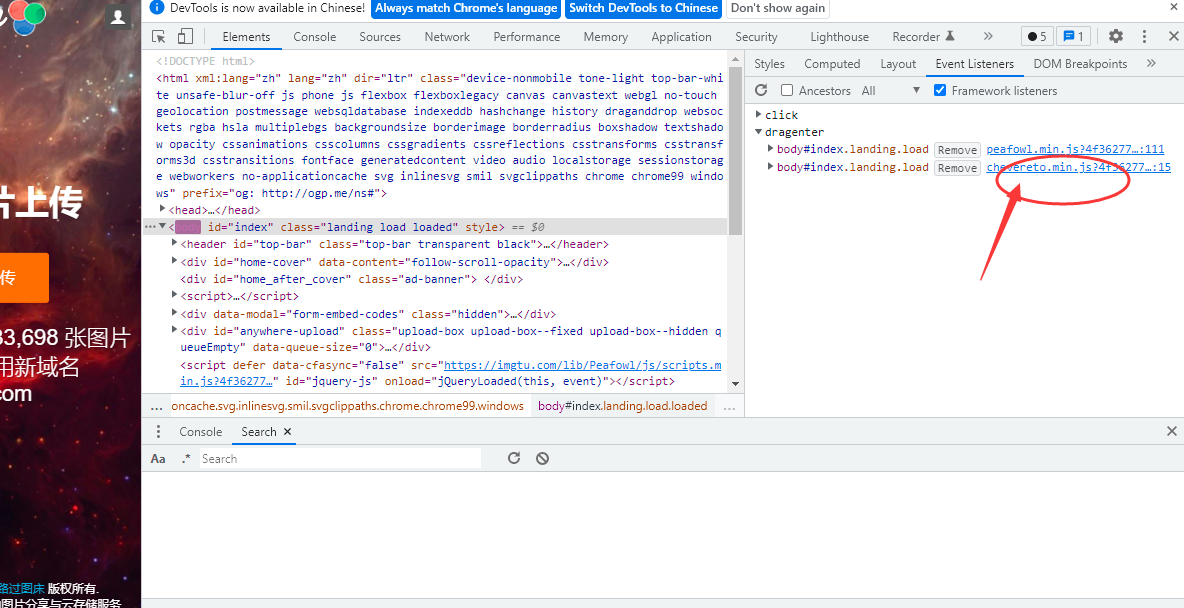
Task: Open the Console tab in the drawer
Action: coord(201,431)
